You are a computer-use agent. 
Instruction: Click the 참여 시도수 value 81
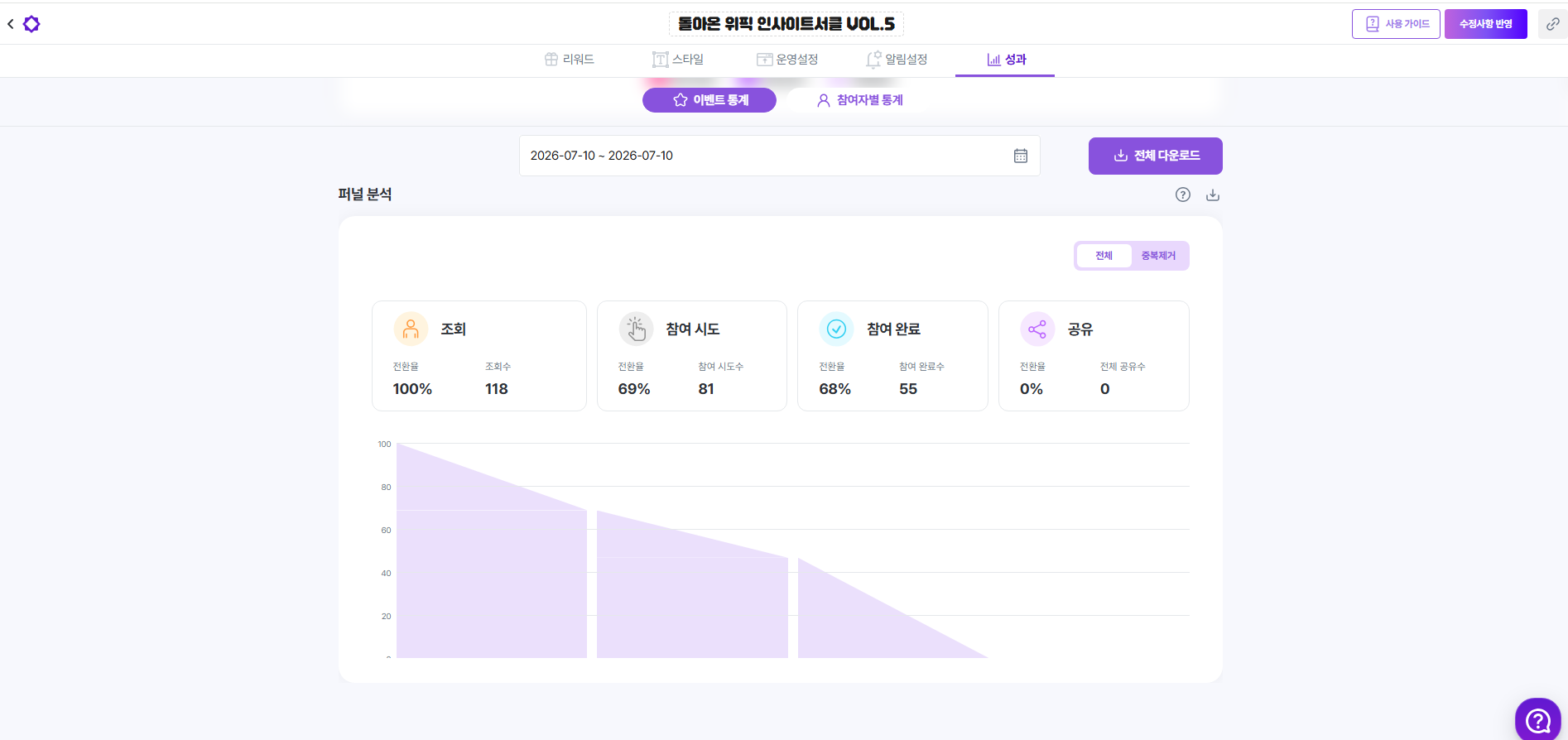click(x=706, y=389)
